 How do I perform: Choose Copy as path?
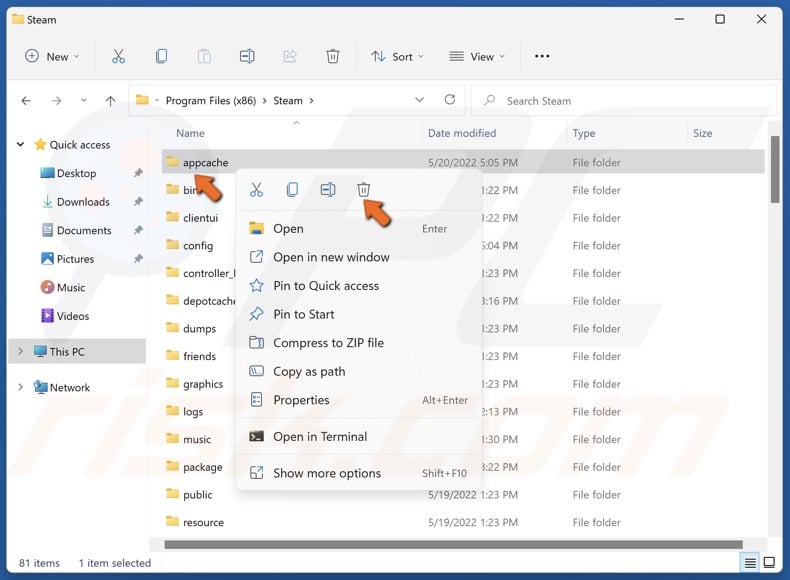[359, 372]
